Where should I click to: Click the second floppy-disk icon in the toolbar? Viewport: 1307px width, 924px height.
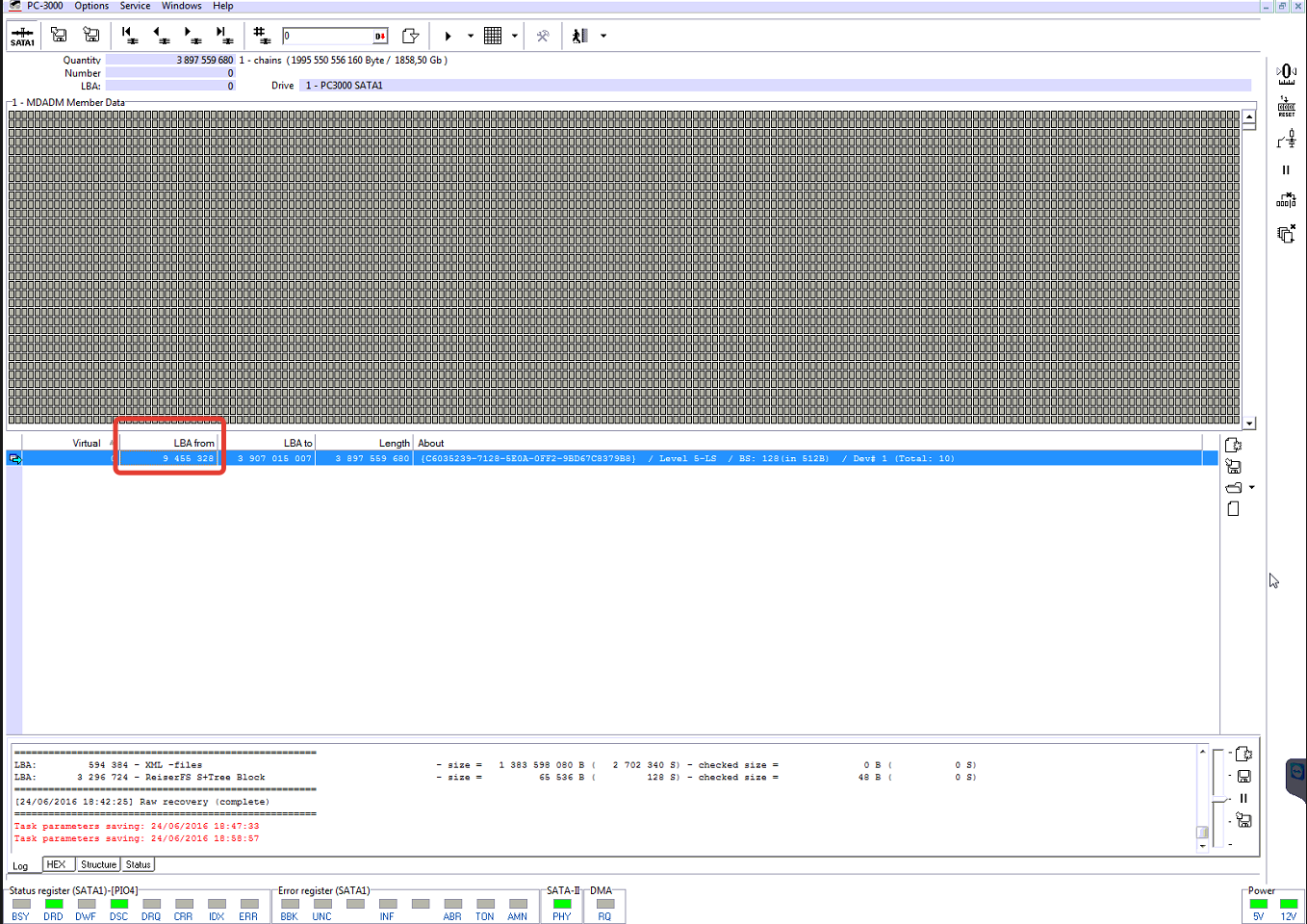(91, 36)
